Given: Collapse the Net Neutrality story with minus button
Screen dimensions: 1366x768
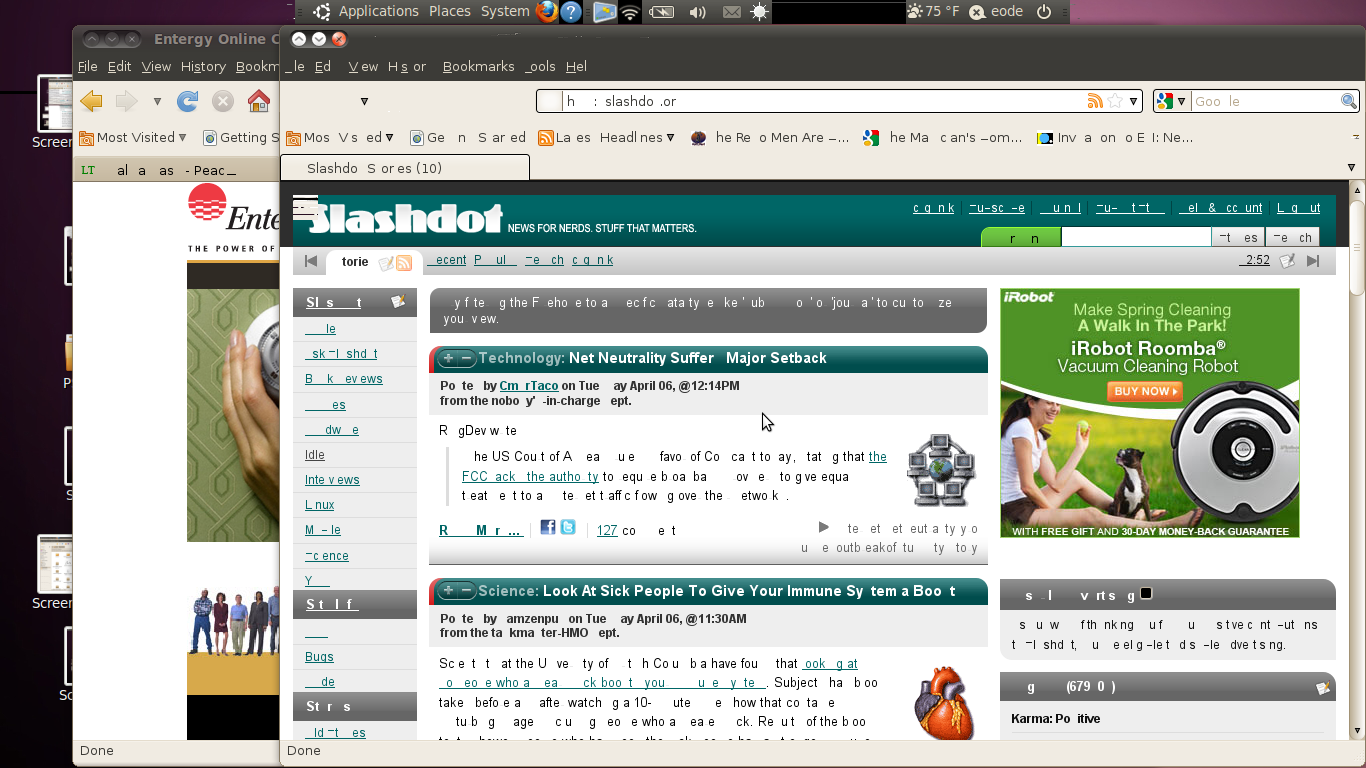Looking at the screenshot, I should click(x=466, y=358).
